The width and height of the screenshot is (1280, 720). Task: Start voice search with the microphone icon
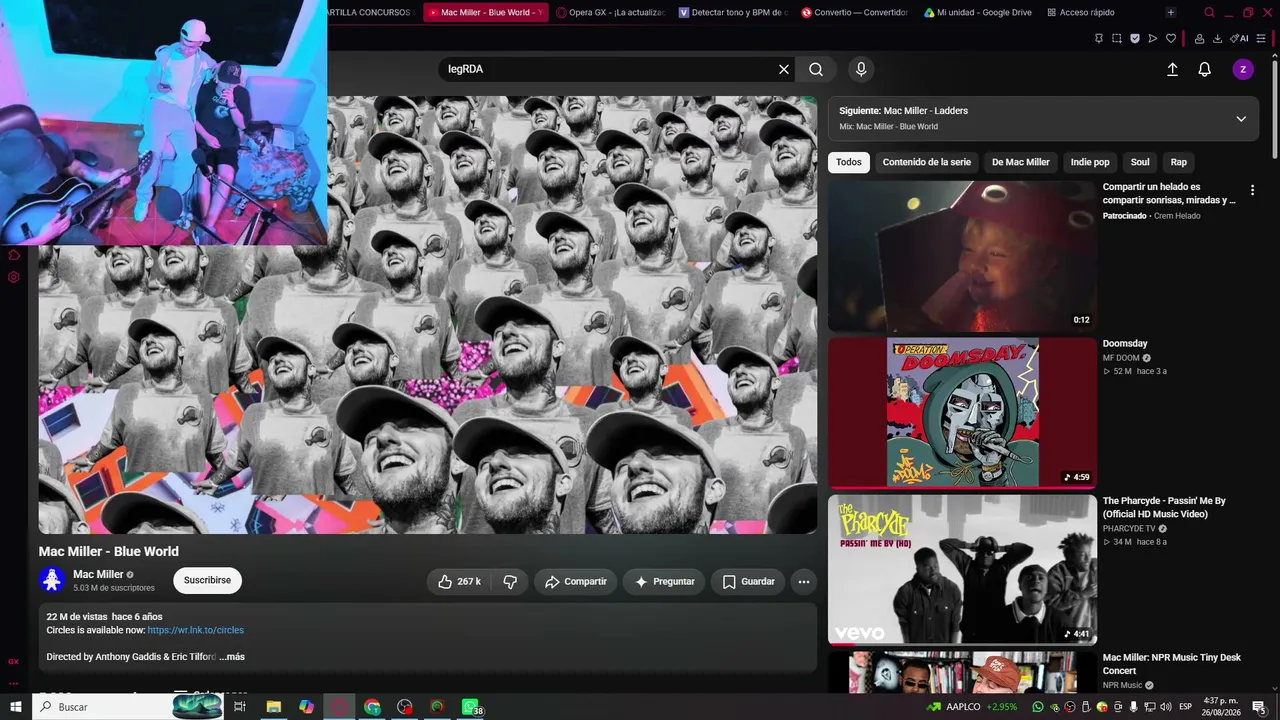tap(861, 69)
